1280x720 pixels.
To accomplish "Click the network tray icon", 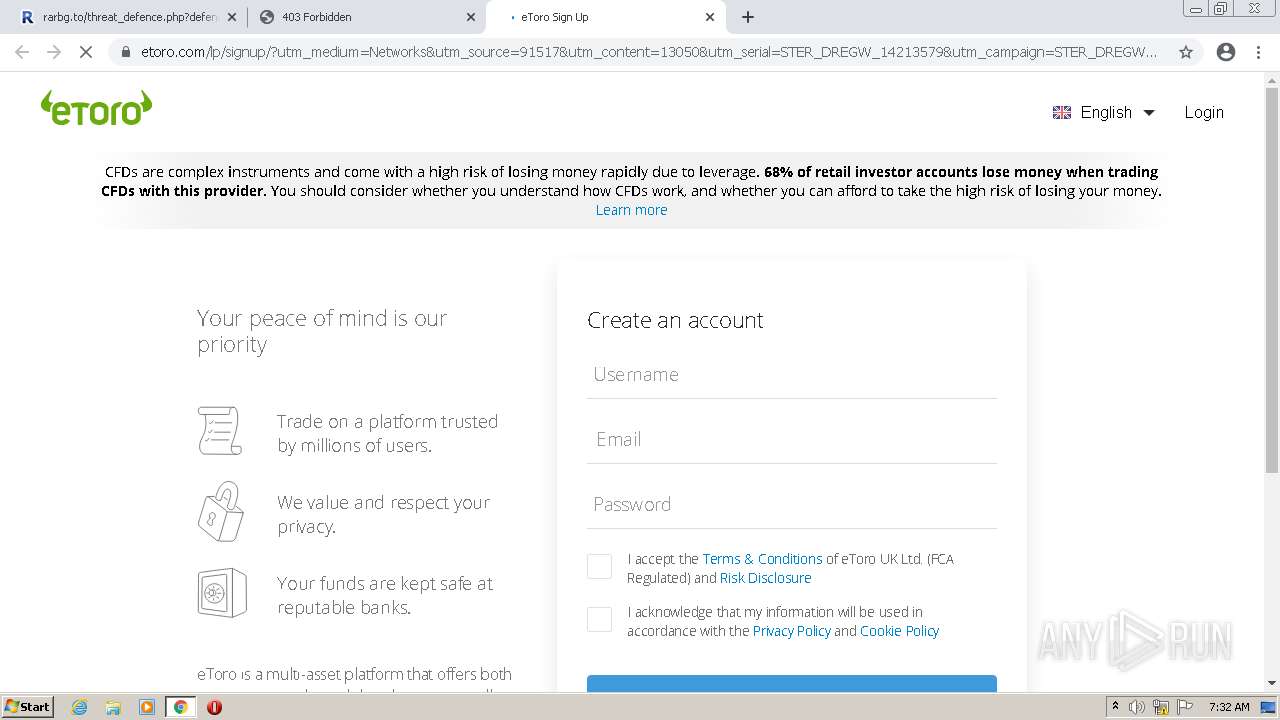I will tap(1161, 707).
